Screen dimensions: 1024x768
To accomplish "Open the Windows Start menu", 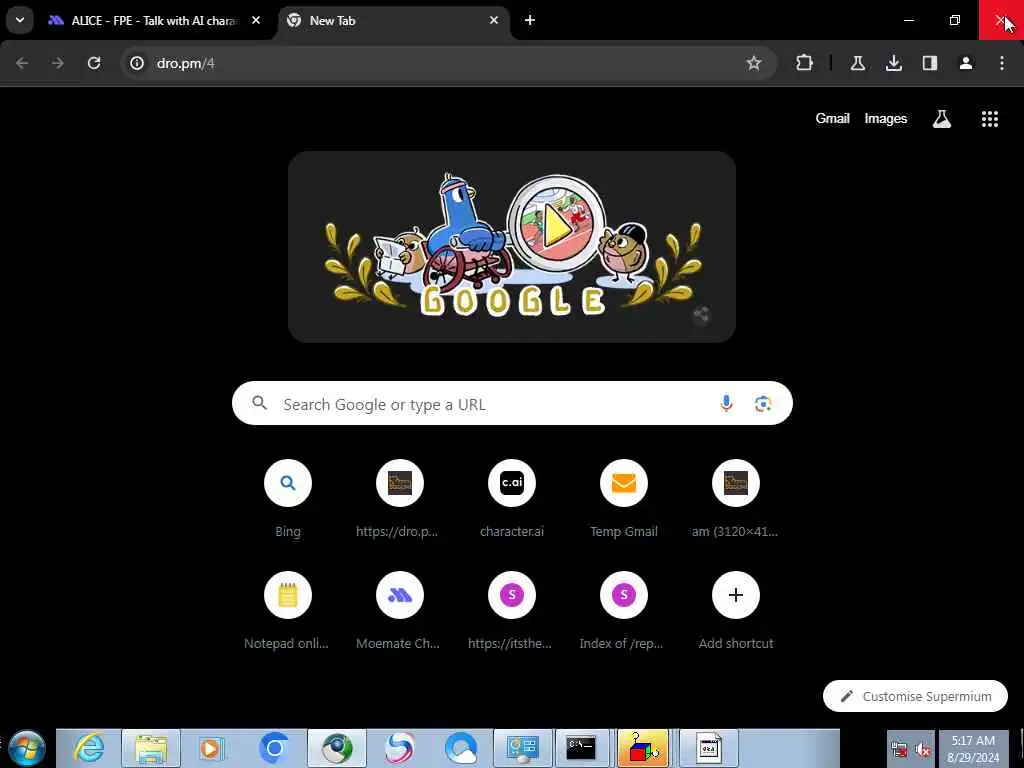I will point(27,748).
